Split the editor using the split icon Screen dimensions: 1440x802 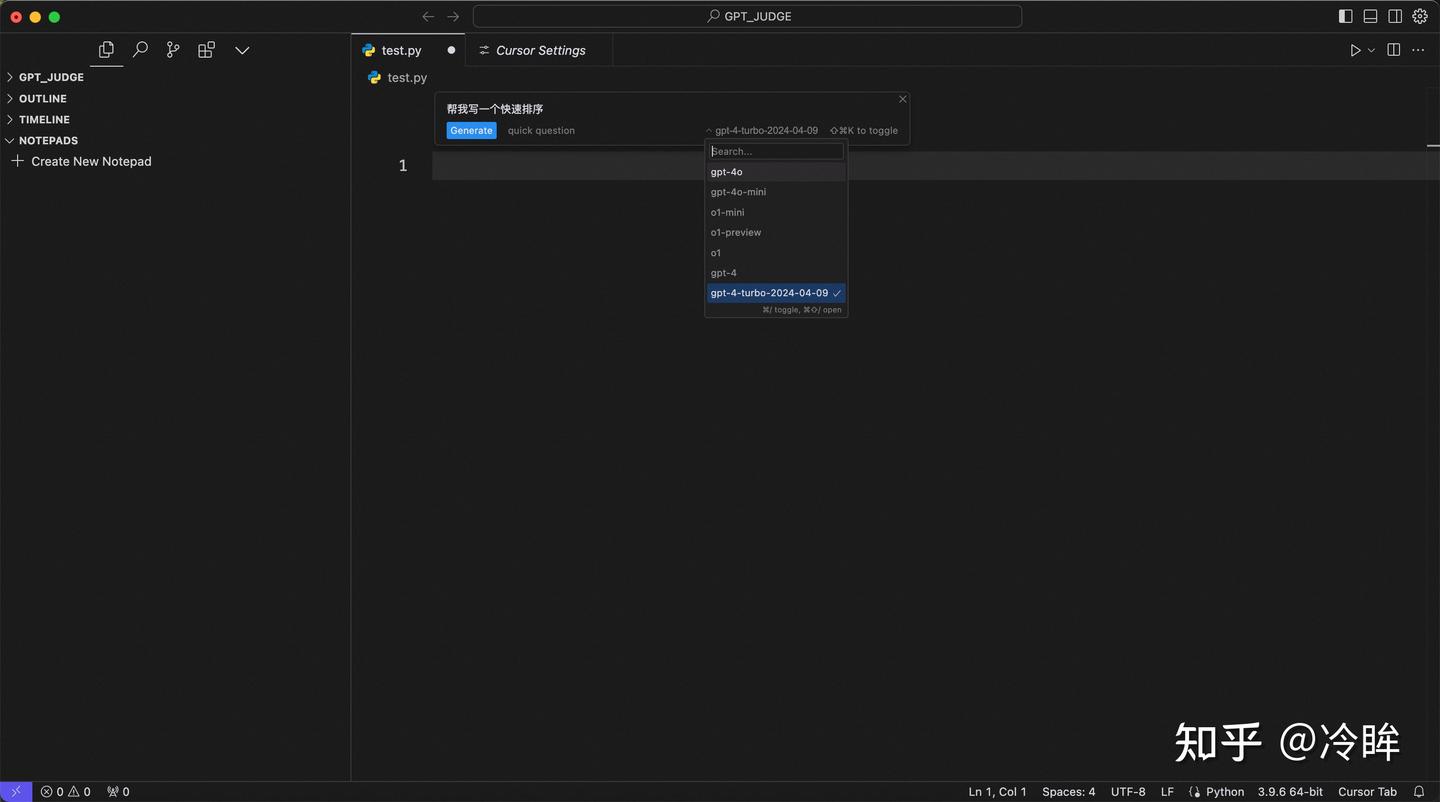(1393, 50)
